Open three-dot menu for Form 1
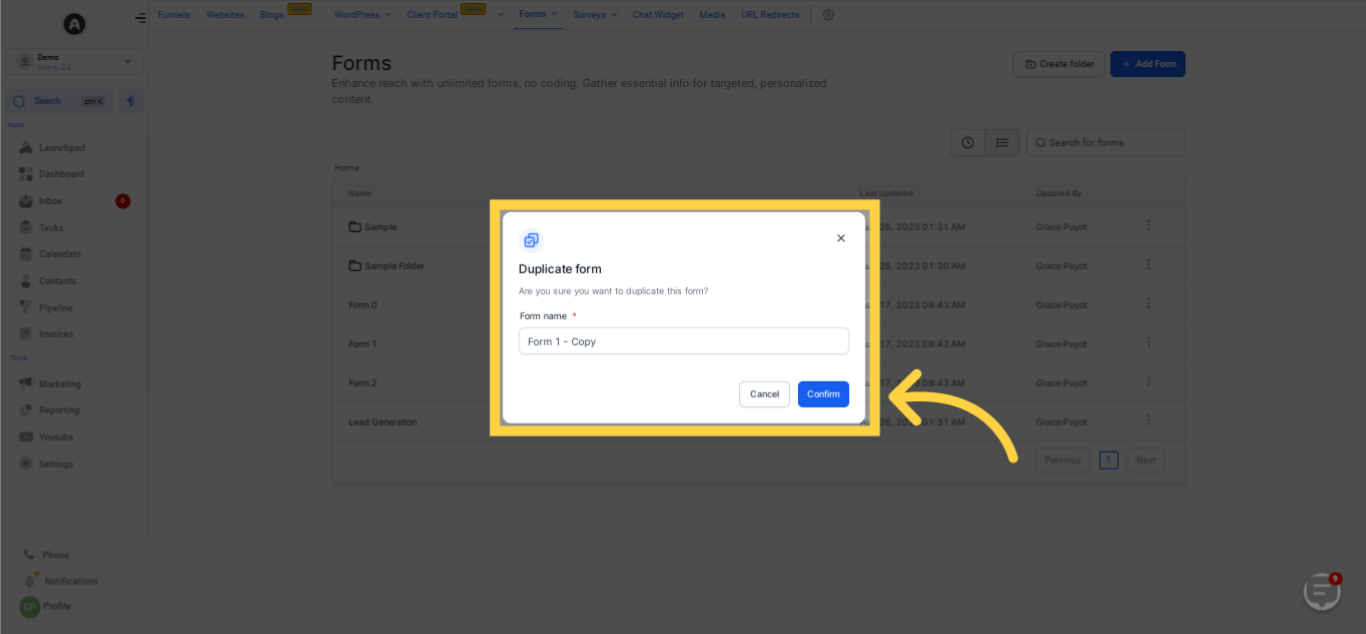Viewport: 1366px width, 634px height. [x=1149, y=343]
